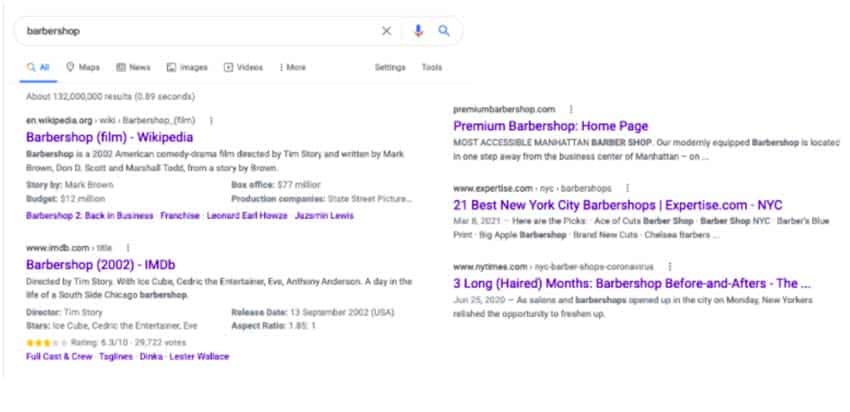This screenshot has width=850, height=412.
Task: Open three-dot menu beside nytimes.com result
Action: click(669, 267)
